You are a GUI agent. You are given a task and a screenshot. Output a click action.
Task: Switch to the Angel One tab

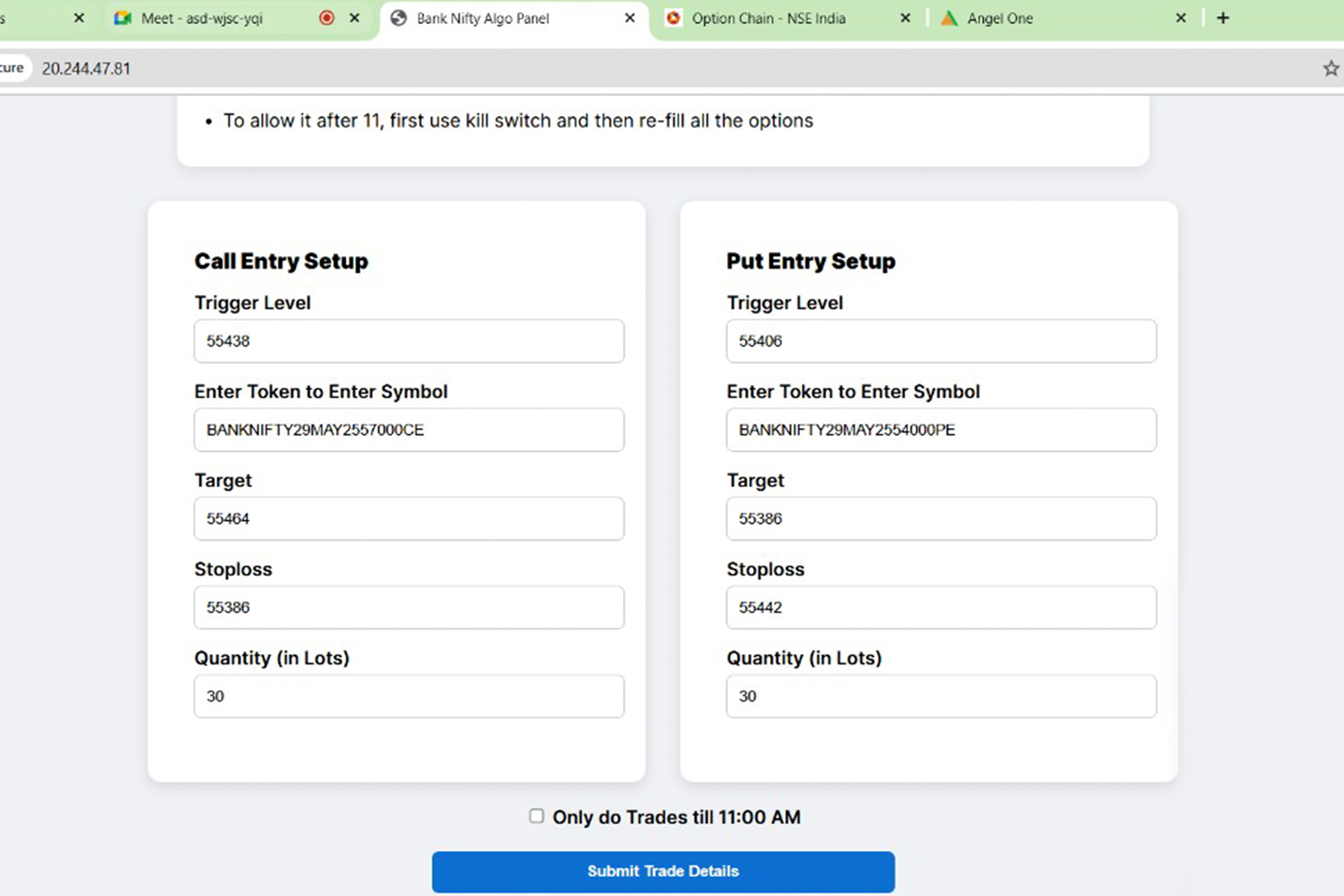(999, 18)
